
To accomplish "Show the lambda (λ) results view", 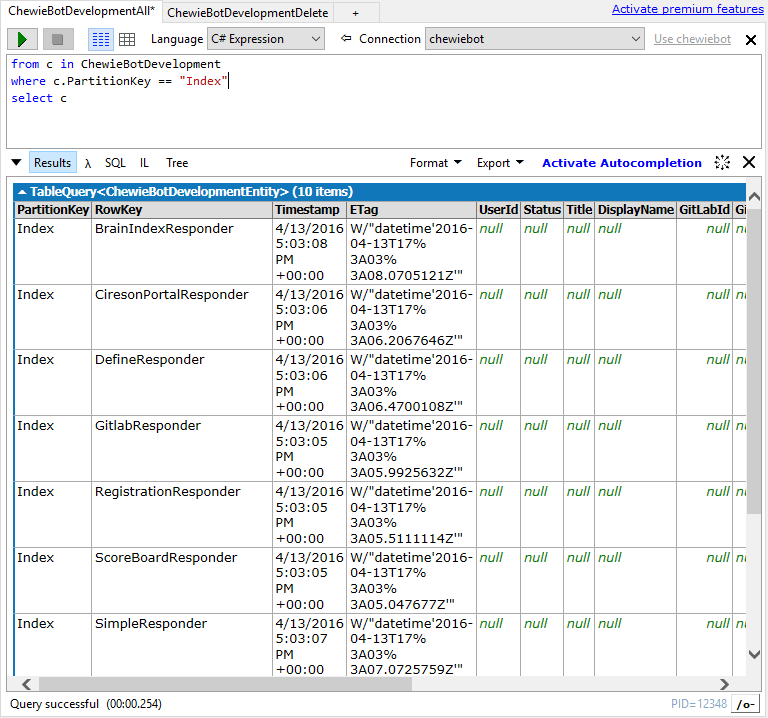I will [88, 163].
